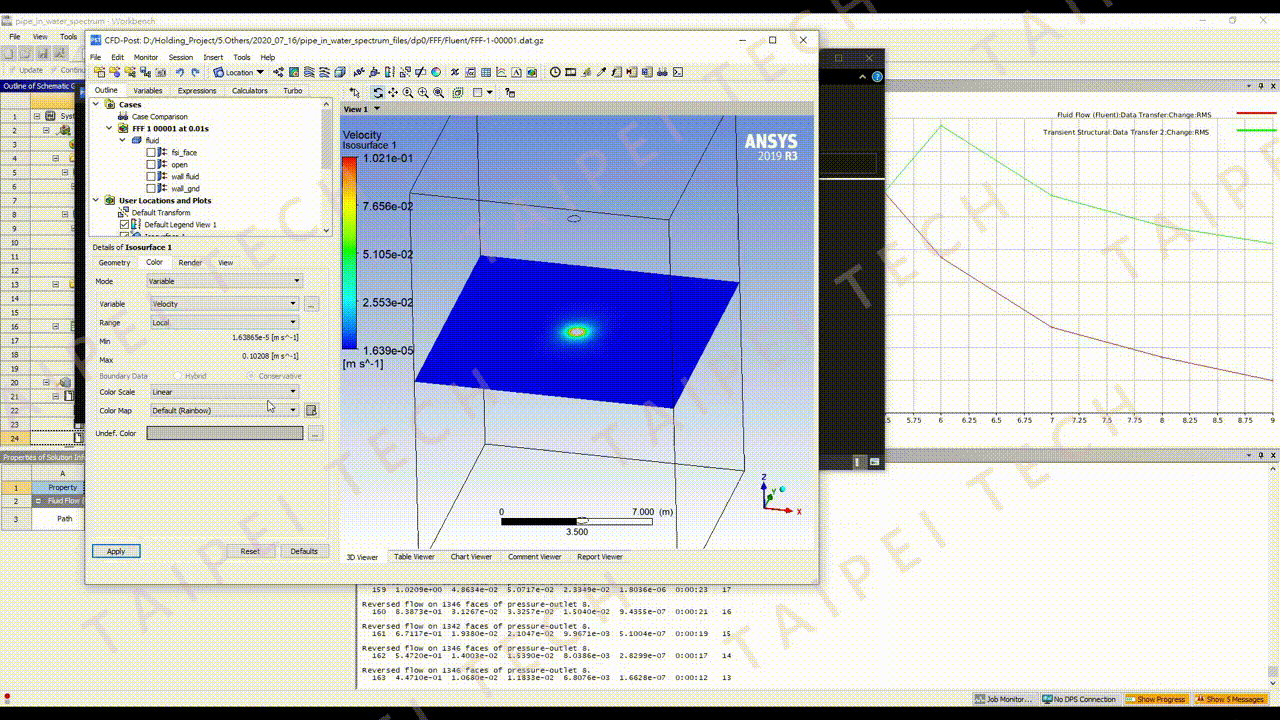Check the open boundary checkbox
Screen dimensions: 1280x720
click(x=151, y=165)
